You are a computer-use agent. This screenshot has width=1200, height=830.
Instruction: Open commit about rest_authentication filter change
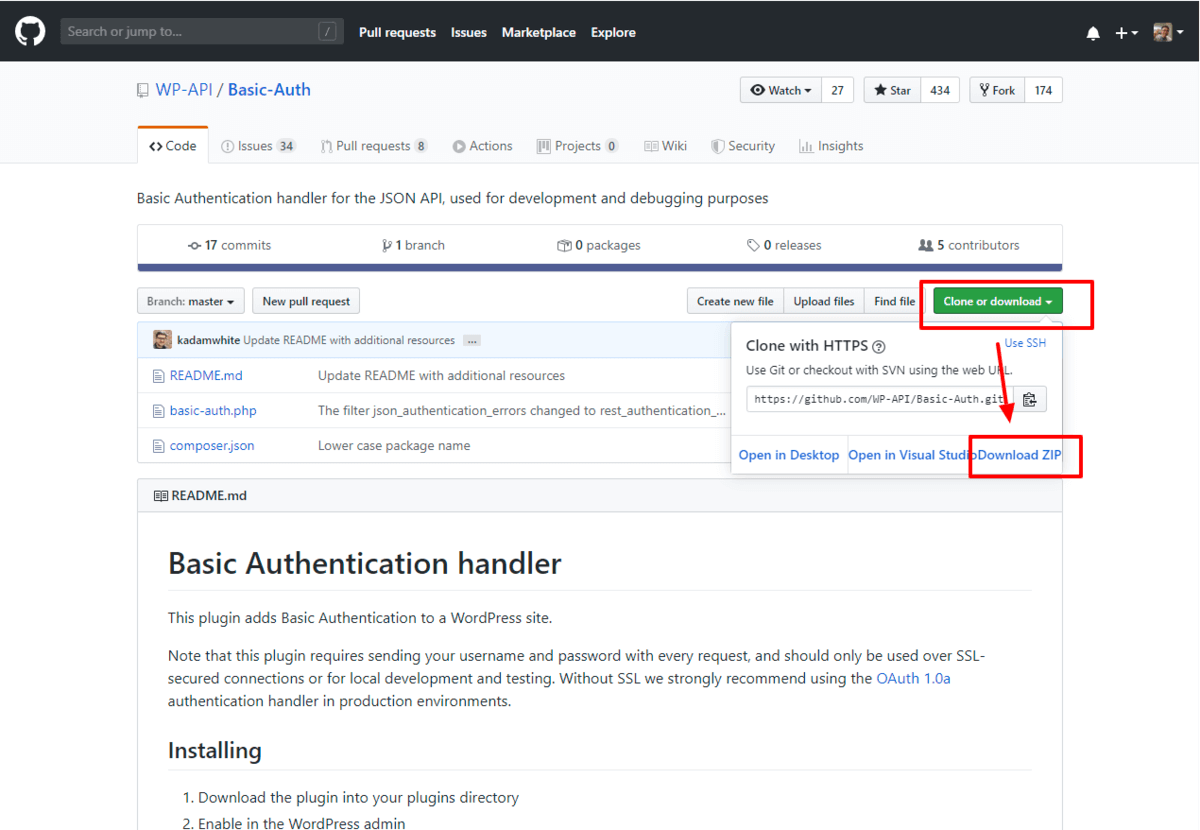pos(522,411)
